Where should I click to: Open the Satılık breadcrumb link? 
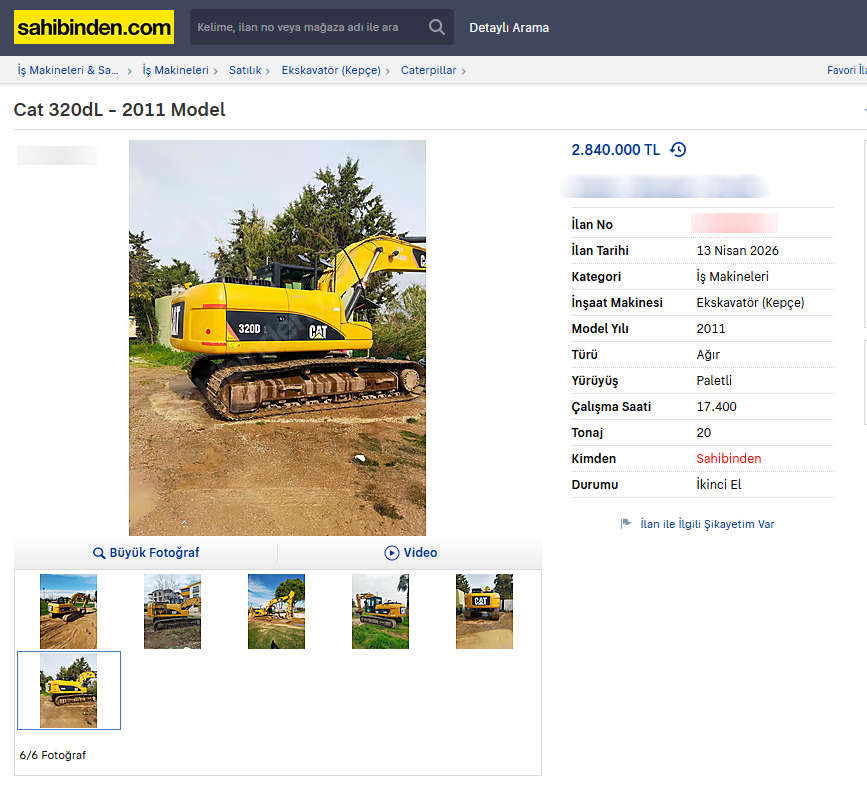point(245,70)
